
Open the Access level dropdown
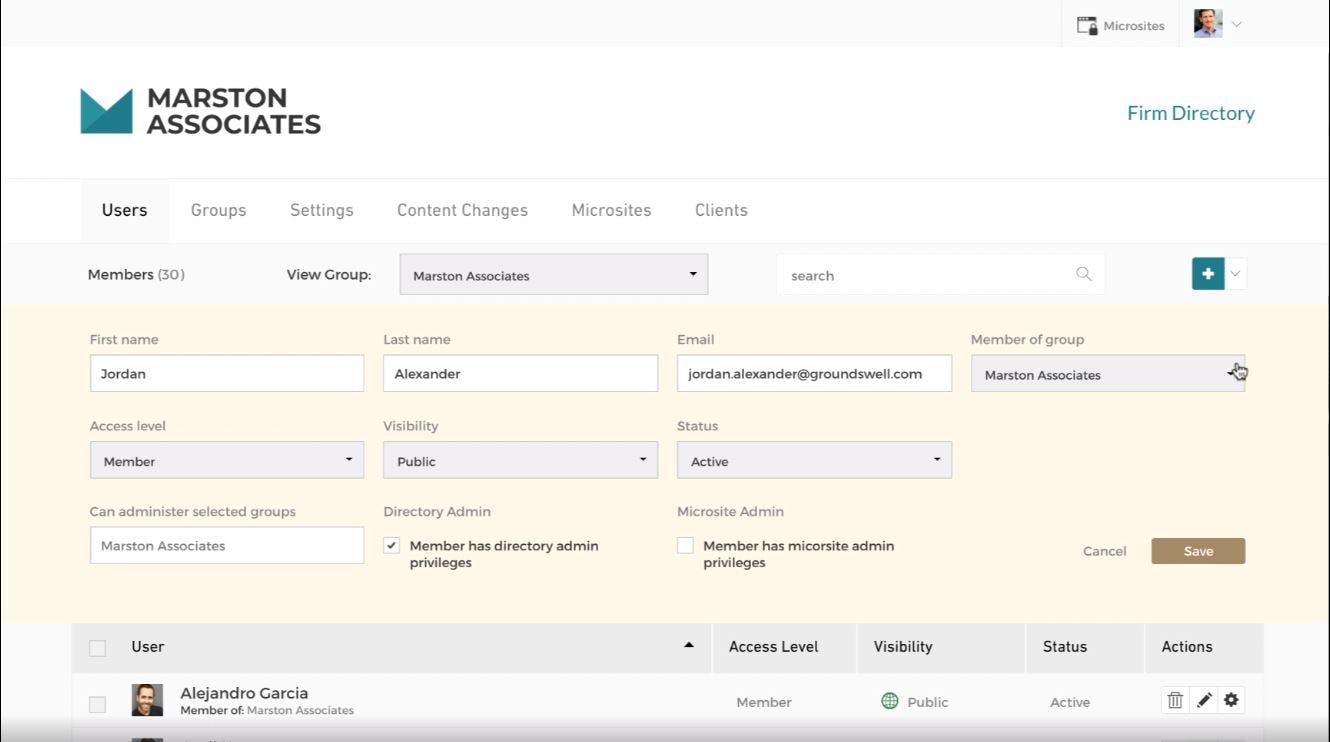226,460
